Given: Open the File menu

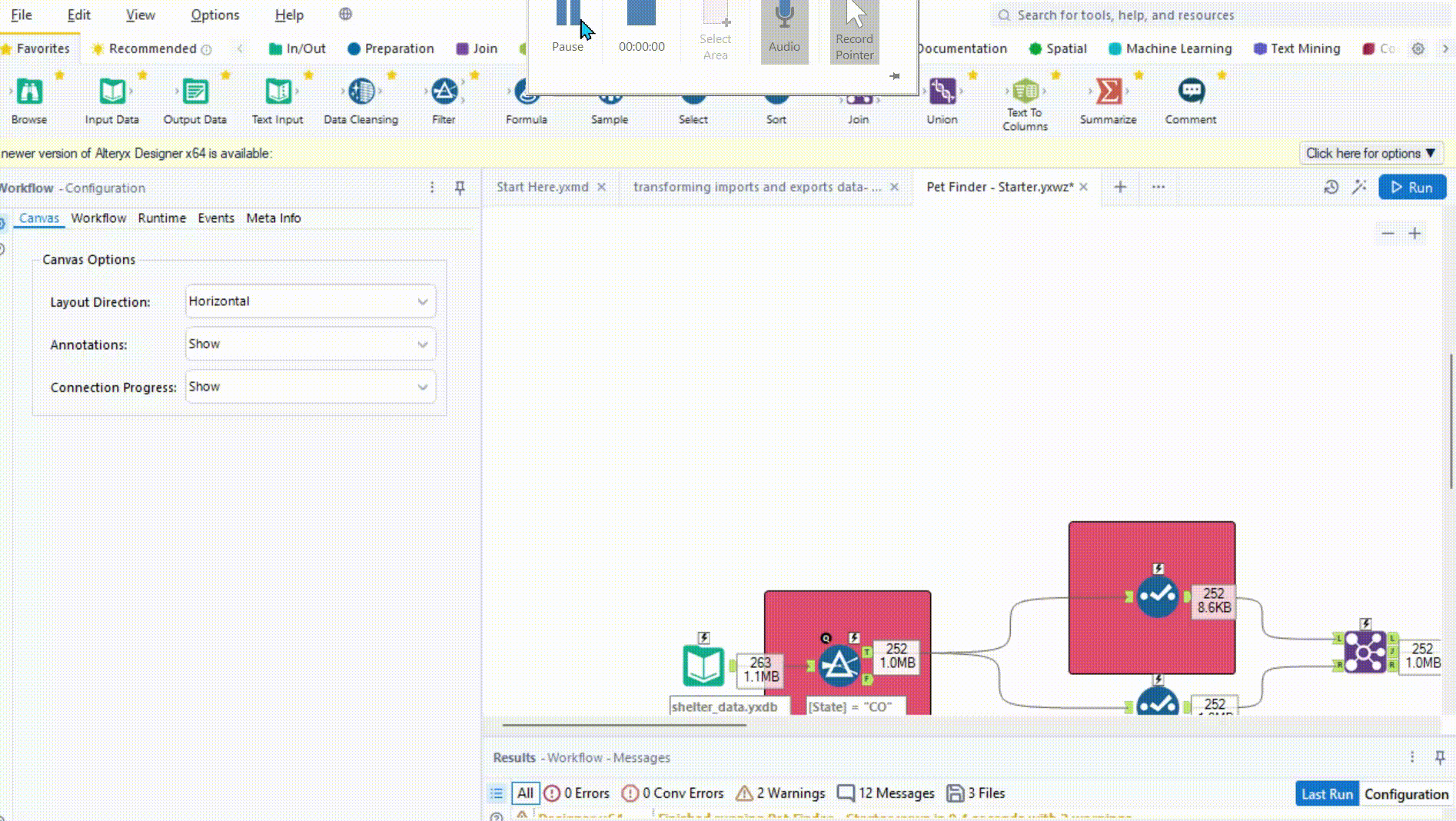Looking at the screenshot, I should click(22, 15).
